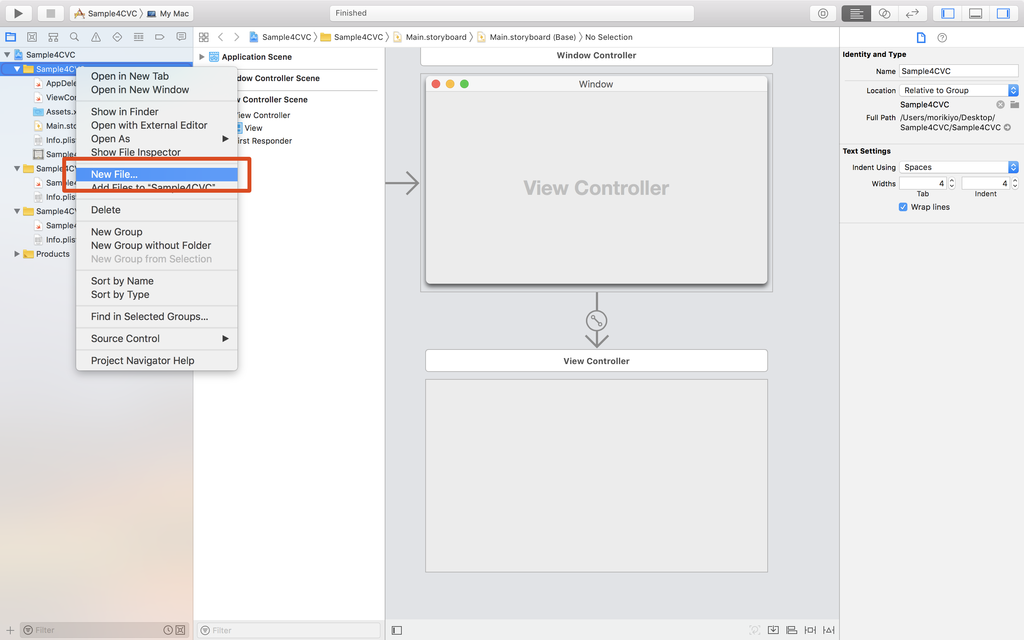Adjust the Tab width stepper
Screen dimensions: 1024x640
[952, 184]
